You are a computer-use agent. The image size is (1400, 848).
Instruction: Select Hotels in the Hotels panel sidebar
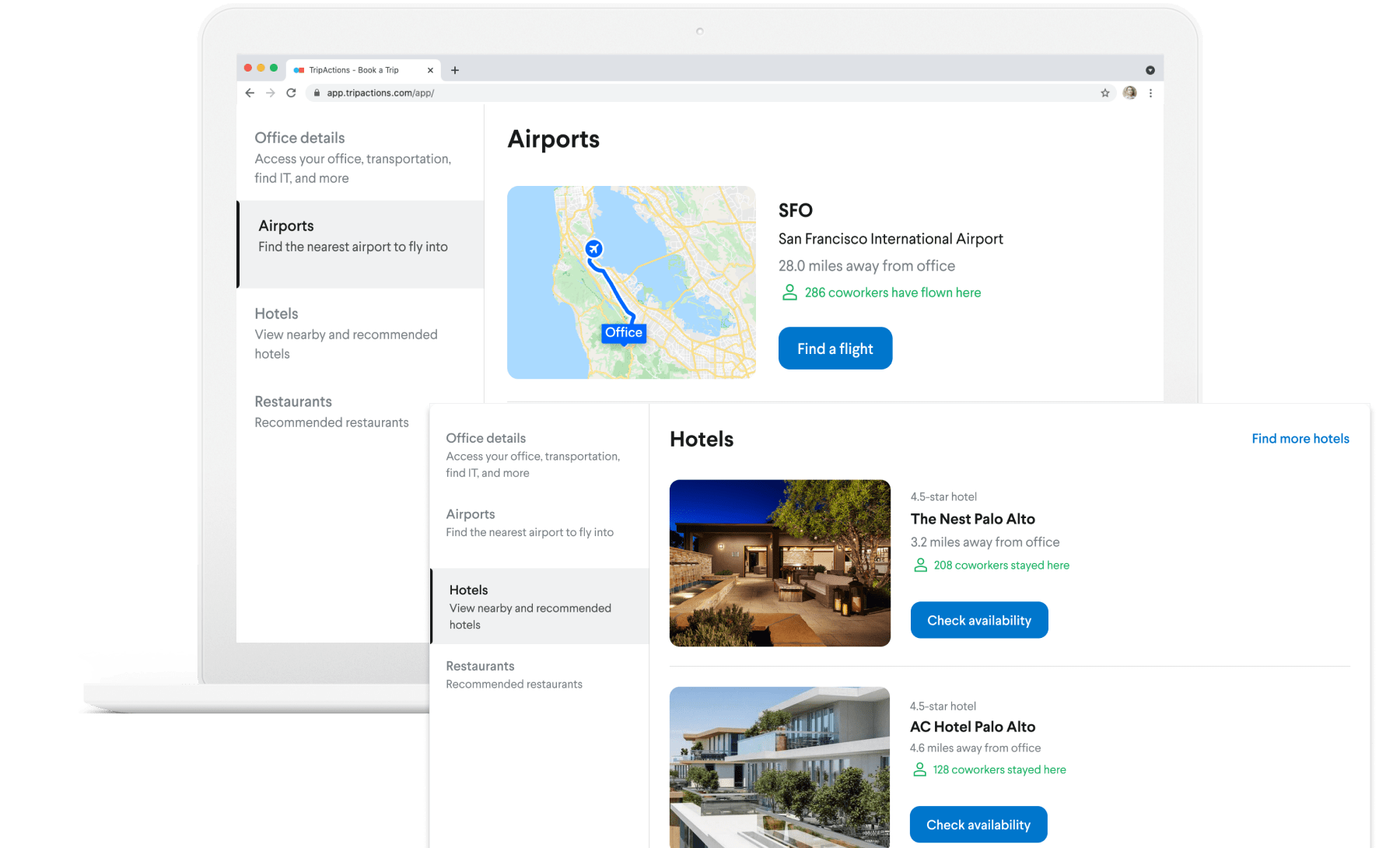pos(540,606)
